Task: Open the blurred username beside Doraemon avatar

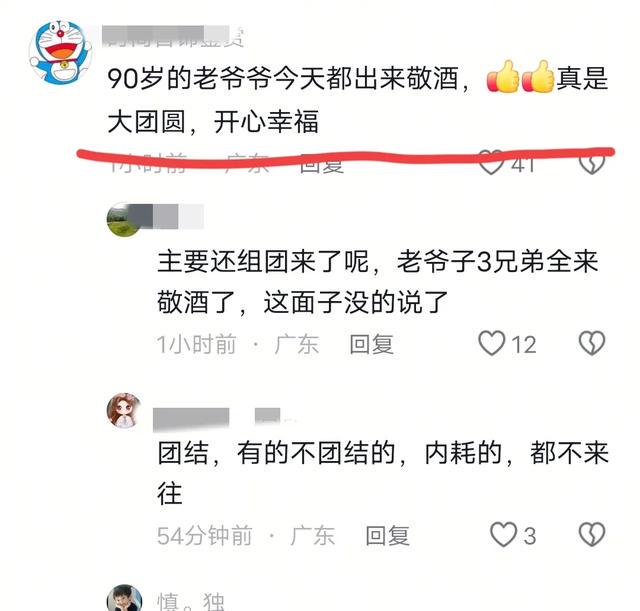Action: [x=173, y=36]
